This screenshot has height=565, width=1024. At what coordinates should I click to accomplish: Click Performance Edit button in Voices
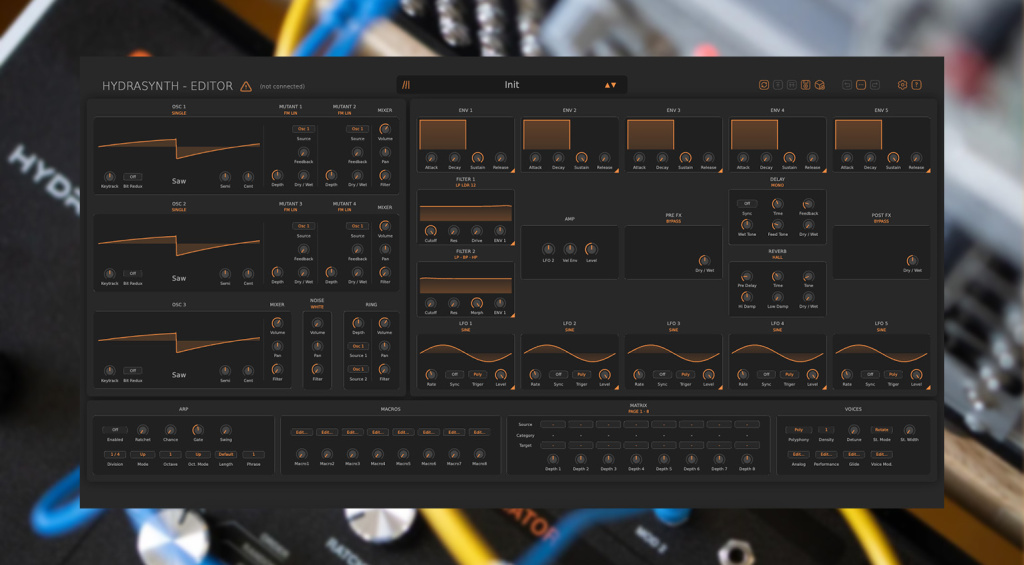[826, 455]
